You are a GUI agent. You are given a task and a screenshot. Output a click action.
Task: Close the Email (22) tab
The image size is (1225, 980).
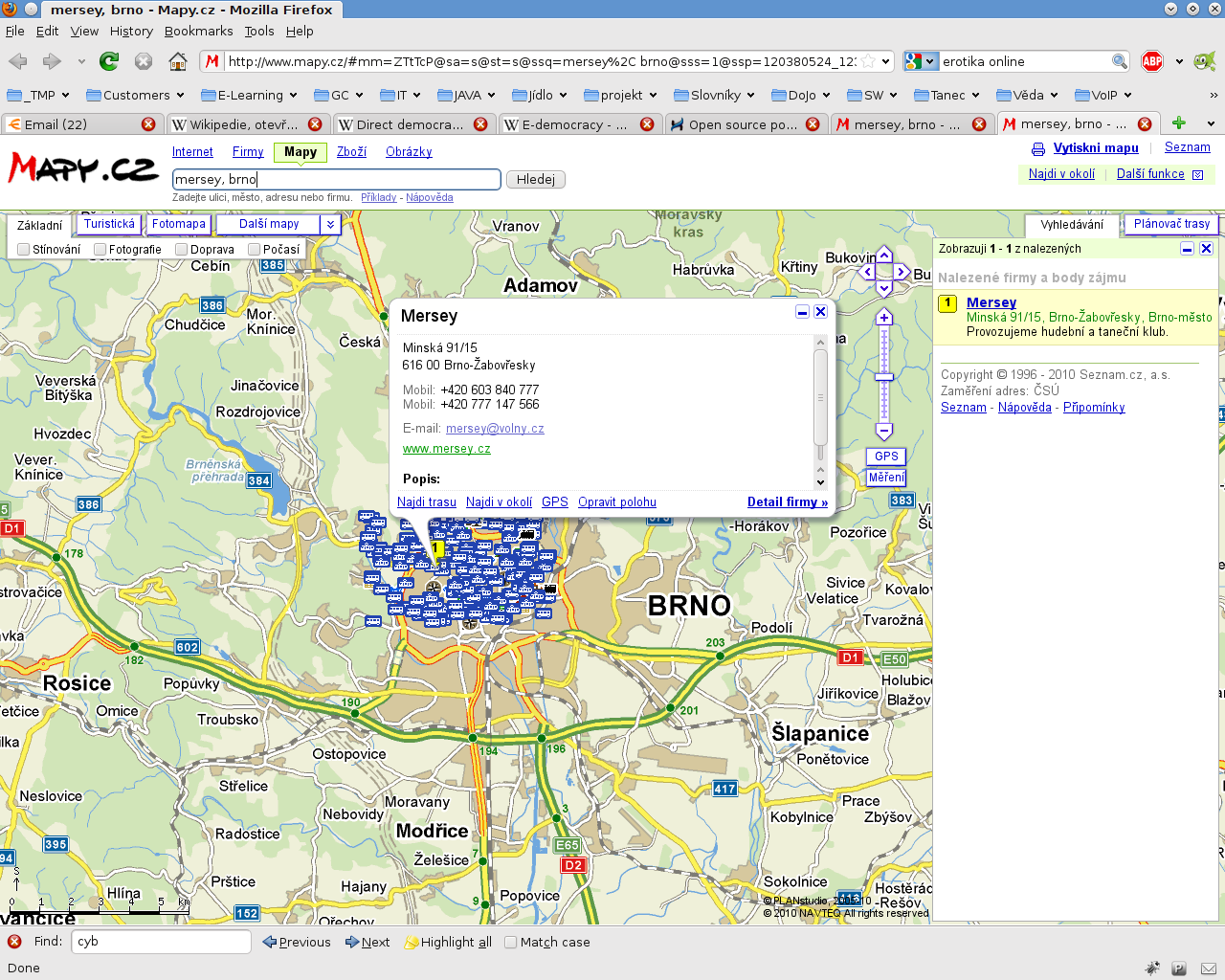click(148, 124)
